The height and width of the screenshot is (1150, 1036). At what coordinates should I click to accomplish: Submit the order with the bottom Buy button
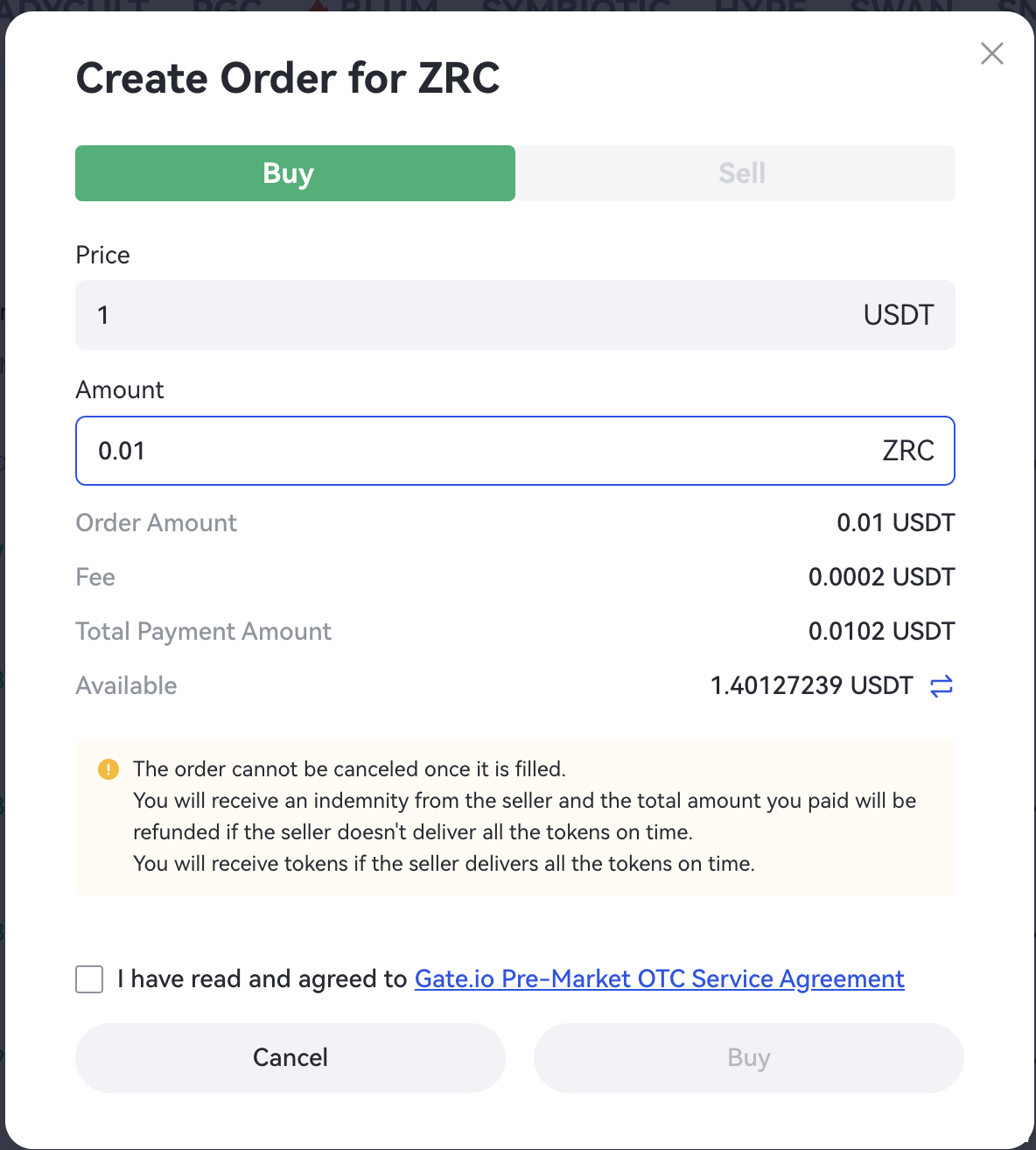(x=749, y=1057)
